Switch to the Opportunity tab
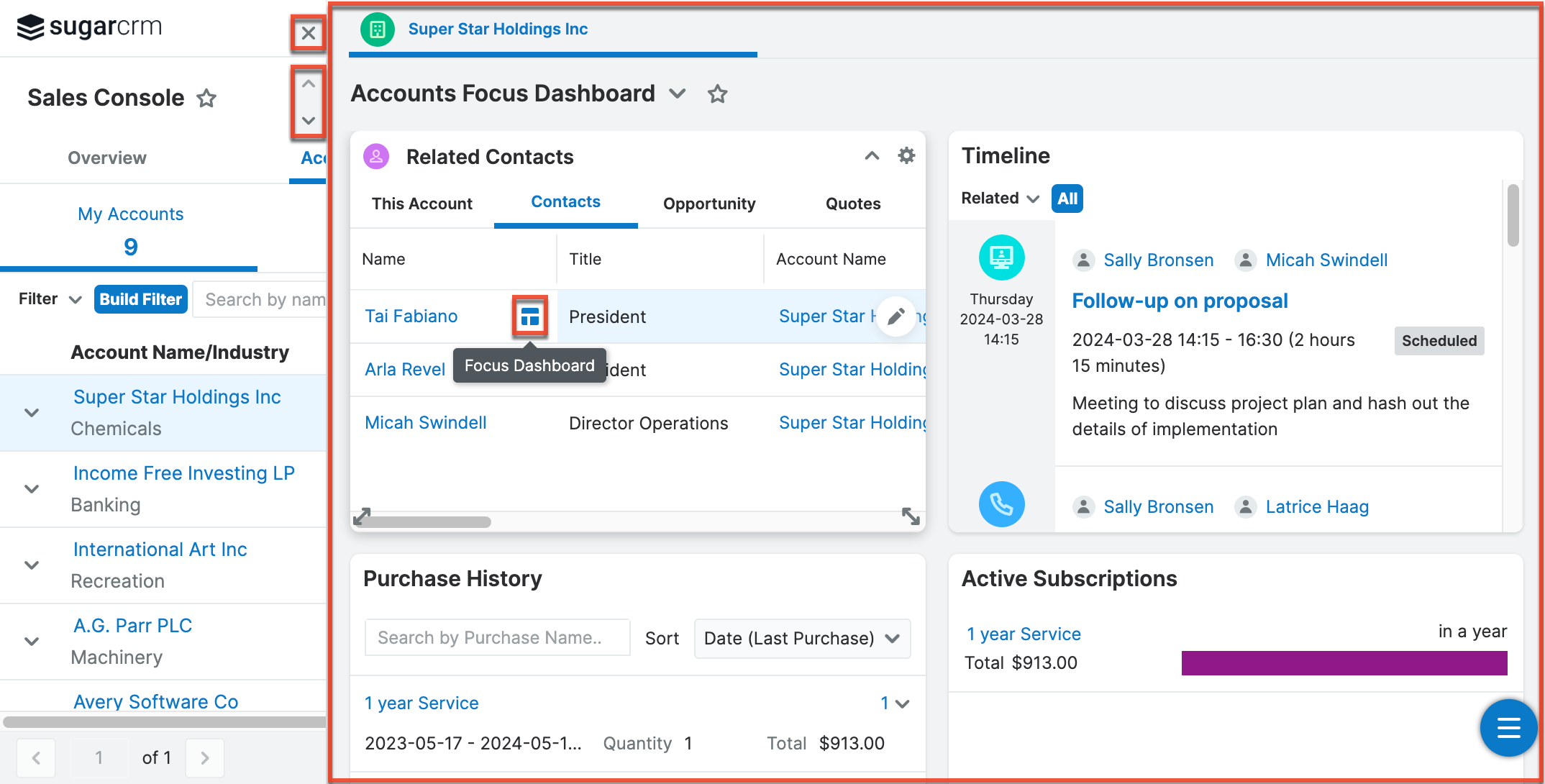 [709, 204]
